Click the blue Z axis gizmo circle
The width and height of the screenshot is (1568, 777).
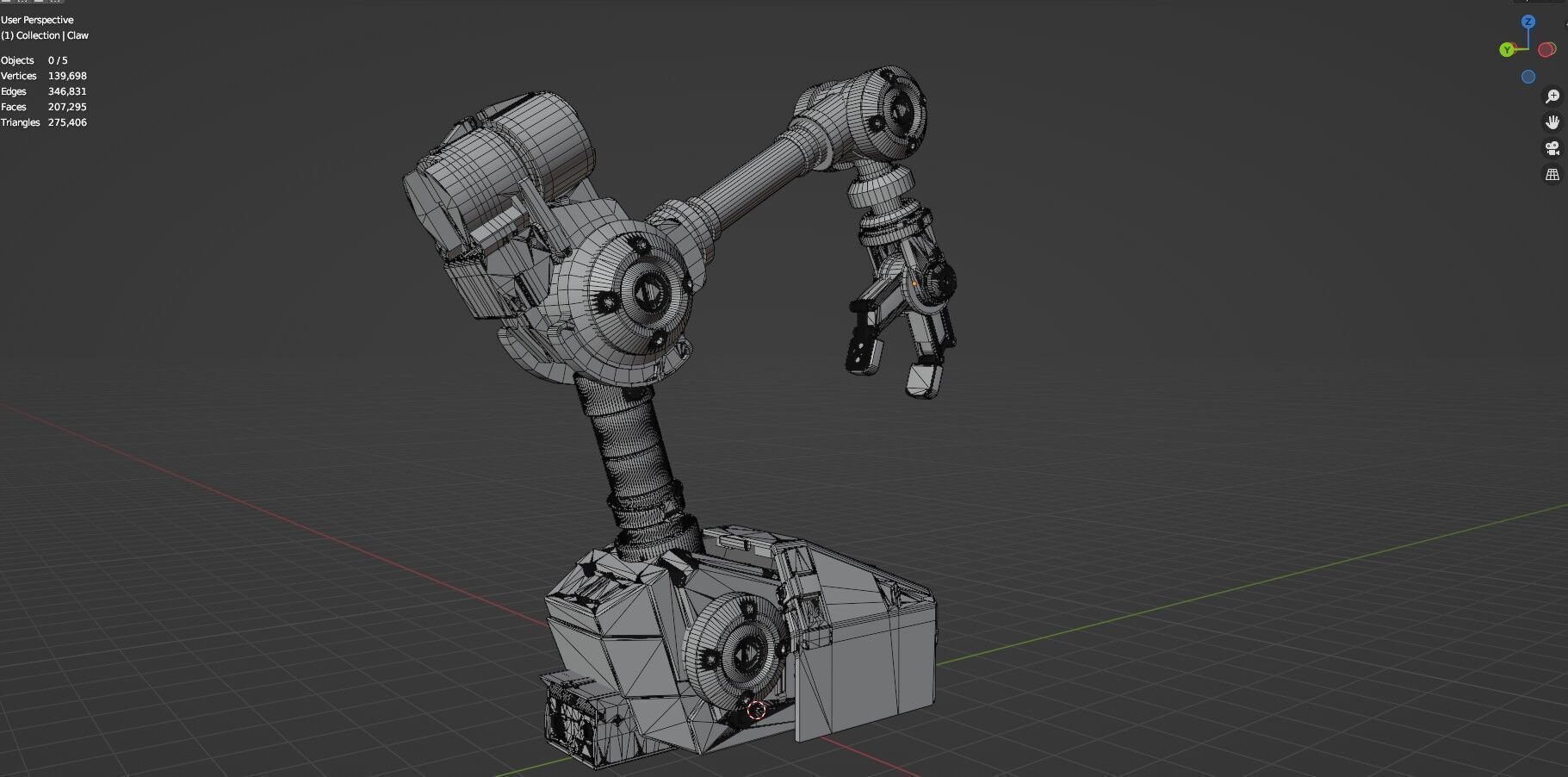(1528, 22)
